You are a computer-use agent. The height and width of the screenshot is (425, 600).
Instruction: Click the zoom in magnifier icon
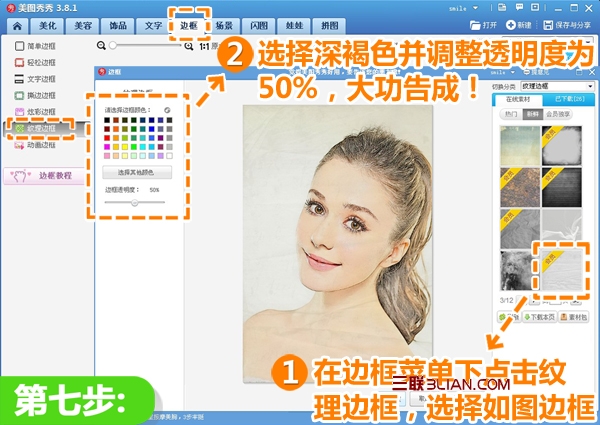(189, 46)
